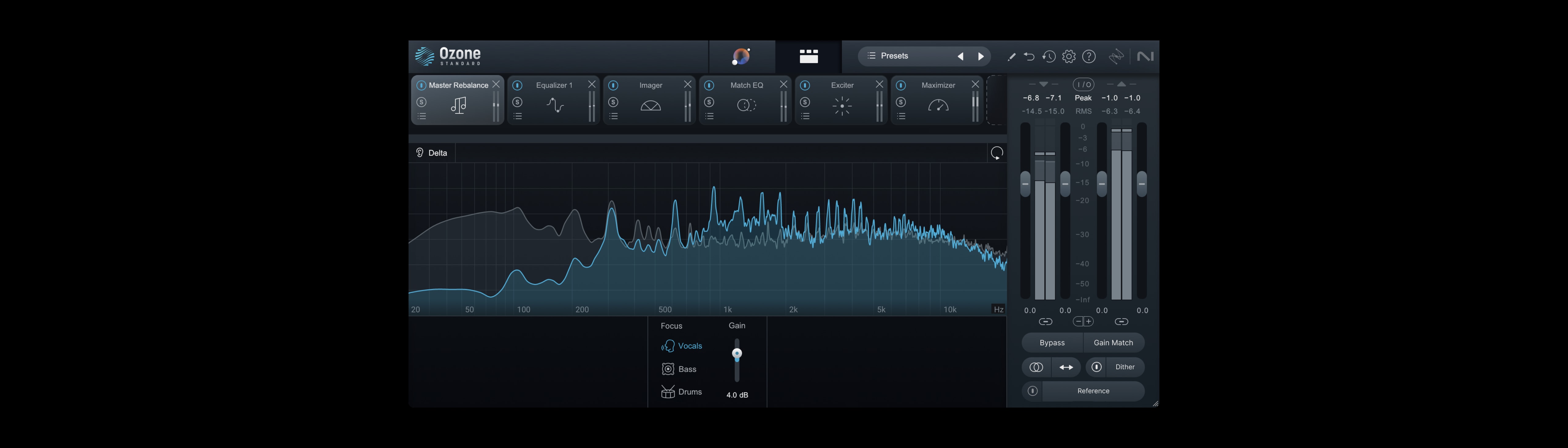Toggle power of Imager module

[613, 85]
